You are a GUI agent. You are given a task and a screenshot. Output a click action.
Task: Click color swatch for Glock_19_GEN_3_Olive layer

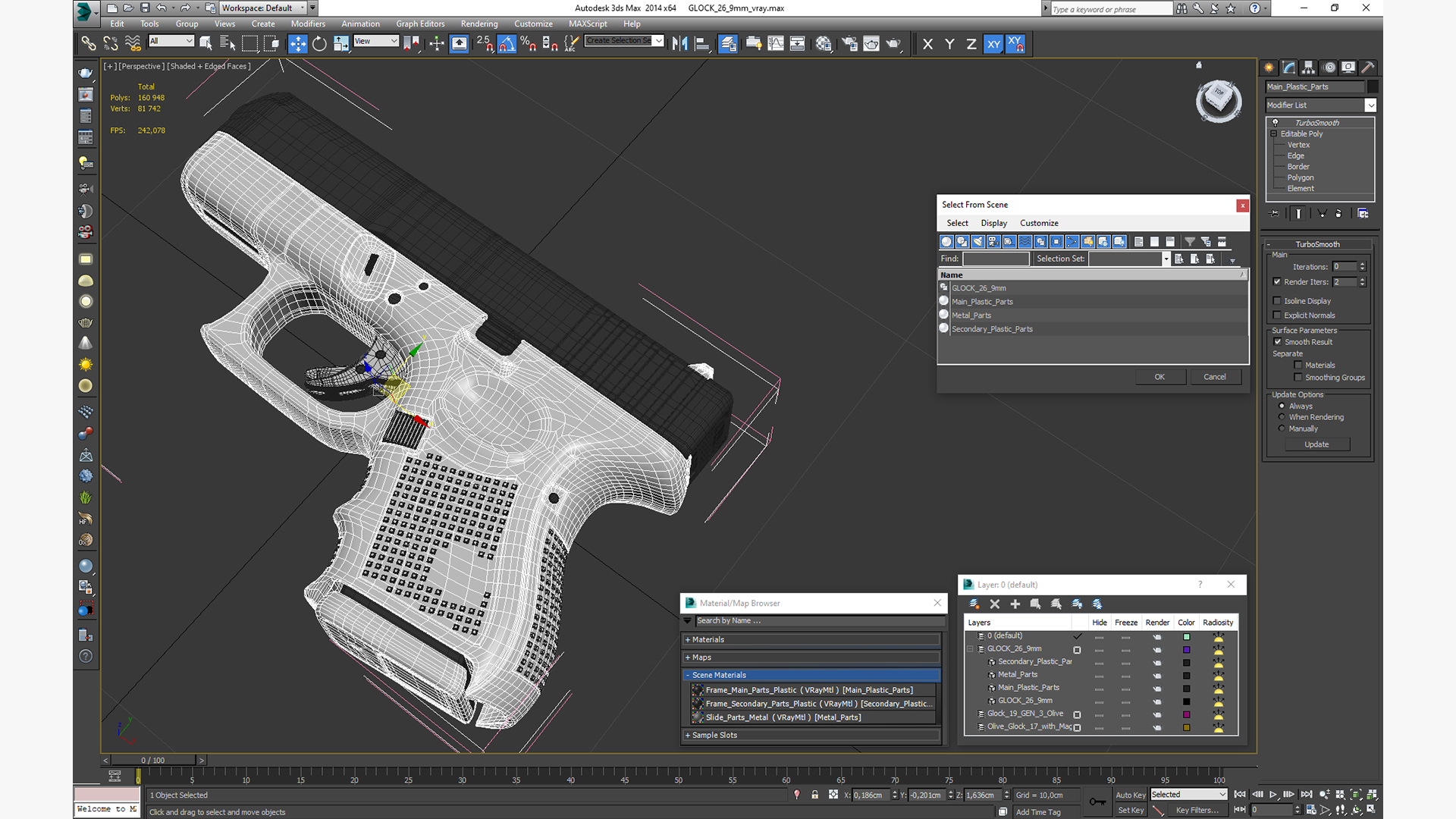coord(1186,714)
